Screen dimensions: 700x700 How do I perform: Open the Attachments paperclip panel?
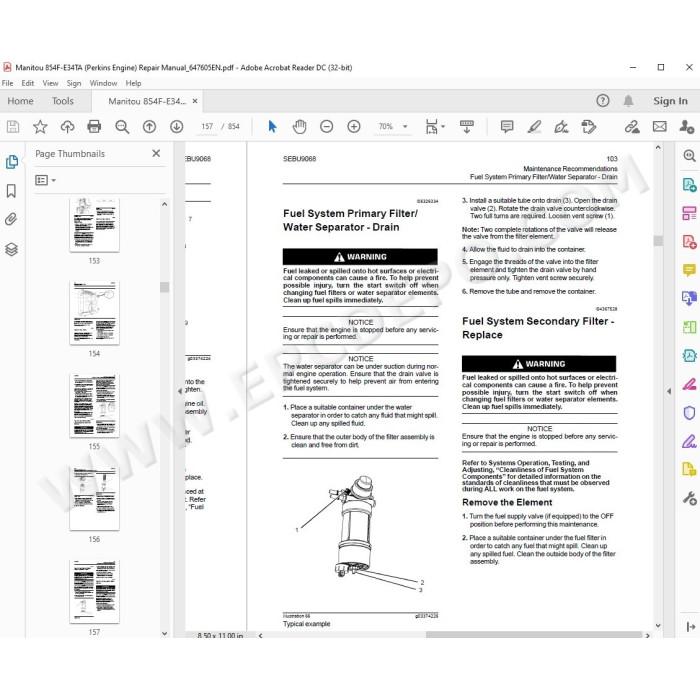[11, 219]
